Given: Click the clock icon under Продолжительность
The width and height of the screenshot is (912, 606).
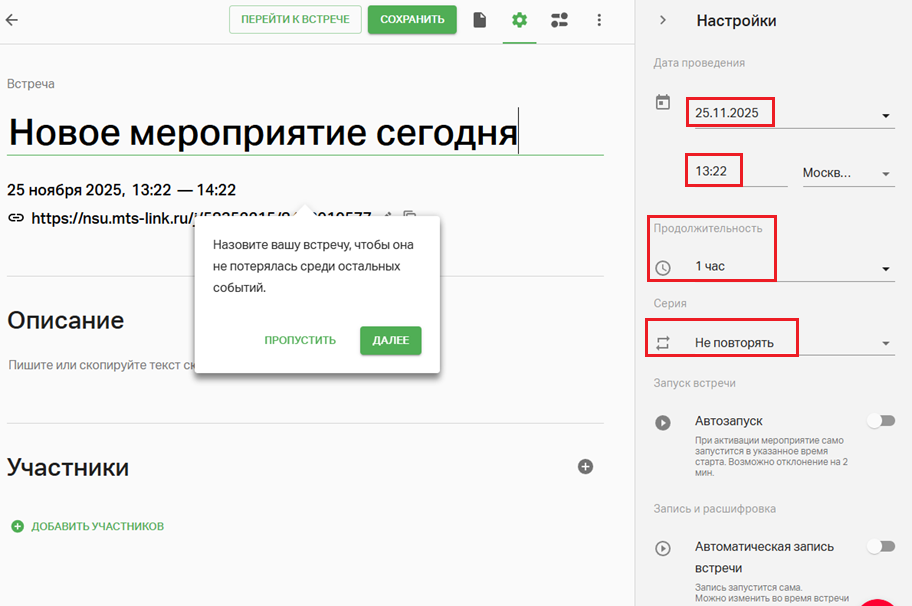Looking at the screenshot, I should pyautogui.click(x=662, y=268).
